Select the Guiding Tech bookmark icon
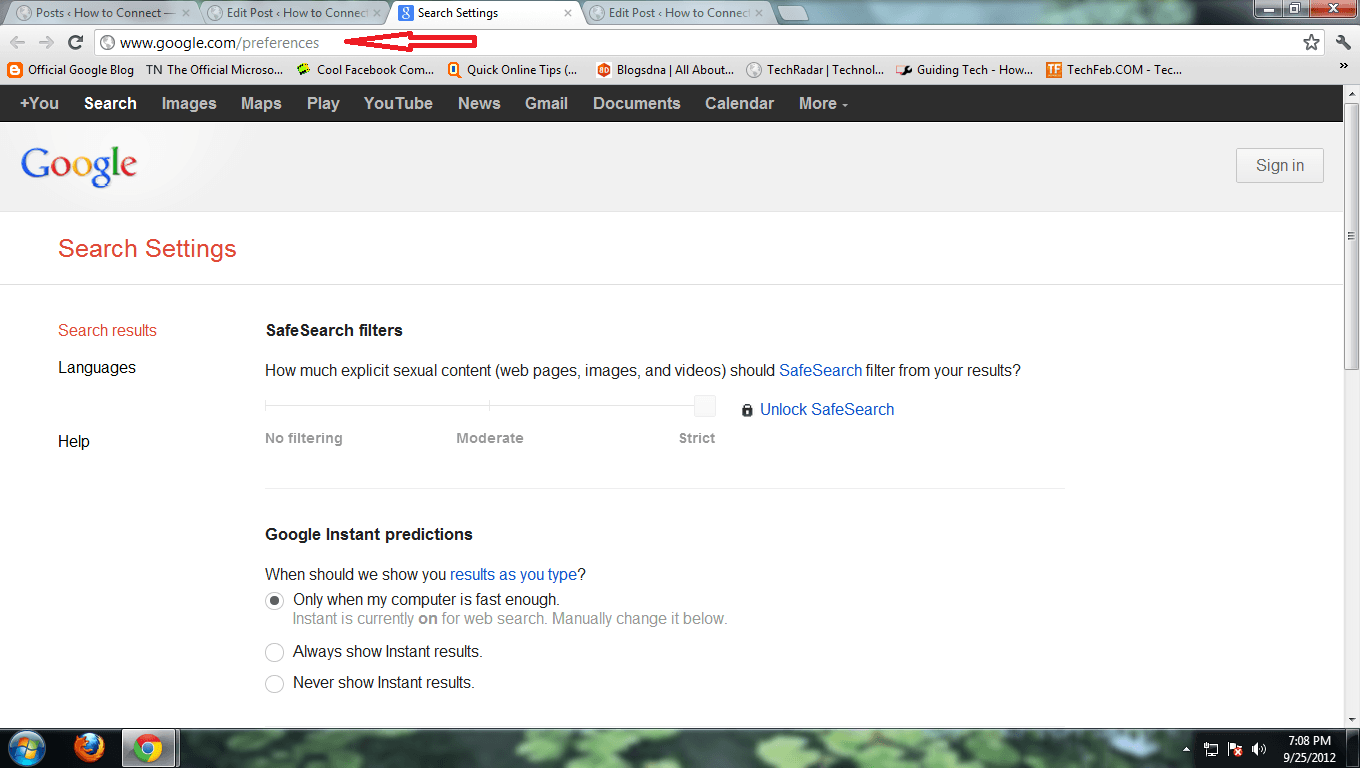Image resolution: width=1360 pixels, height=768 pixels. pyautogui.click(x=903, y=69)
